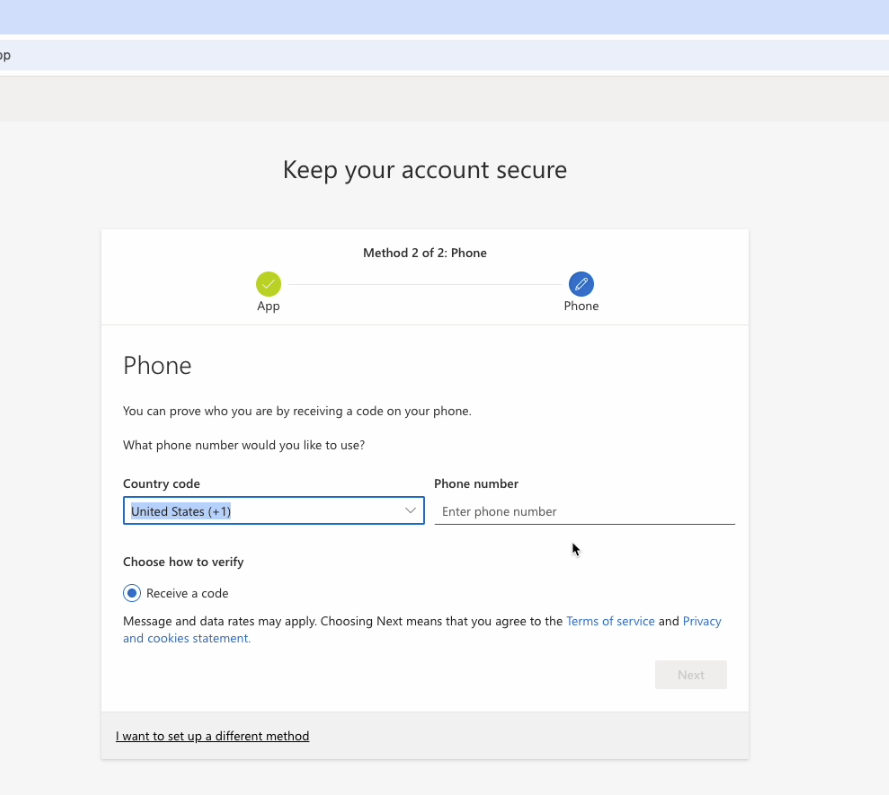Click the Terms of service link
Screen dimensions: 889x795
pos(610,620)
